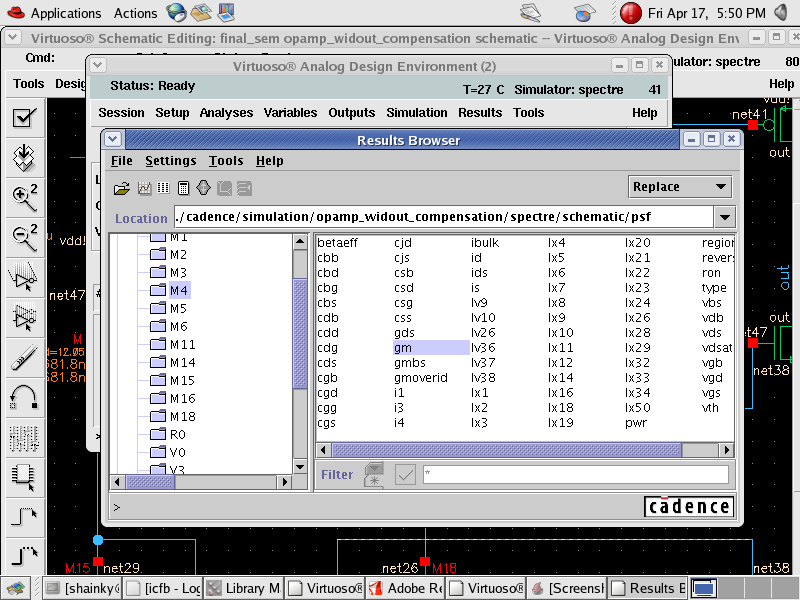
Task: Select the M2 folder in the tree
Action: pyautogui.click(x=169, y=255)
